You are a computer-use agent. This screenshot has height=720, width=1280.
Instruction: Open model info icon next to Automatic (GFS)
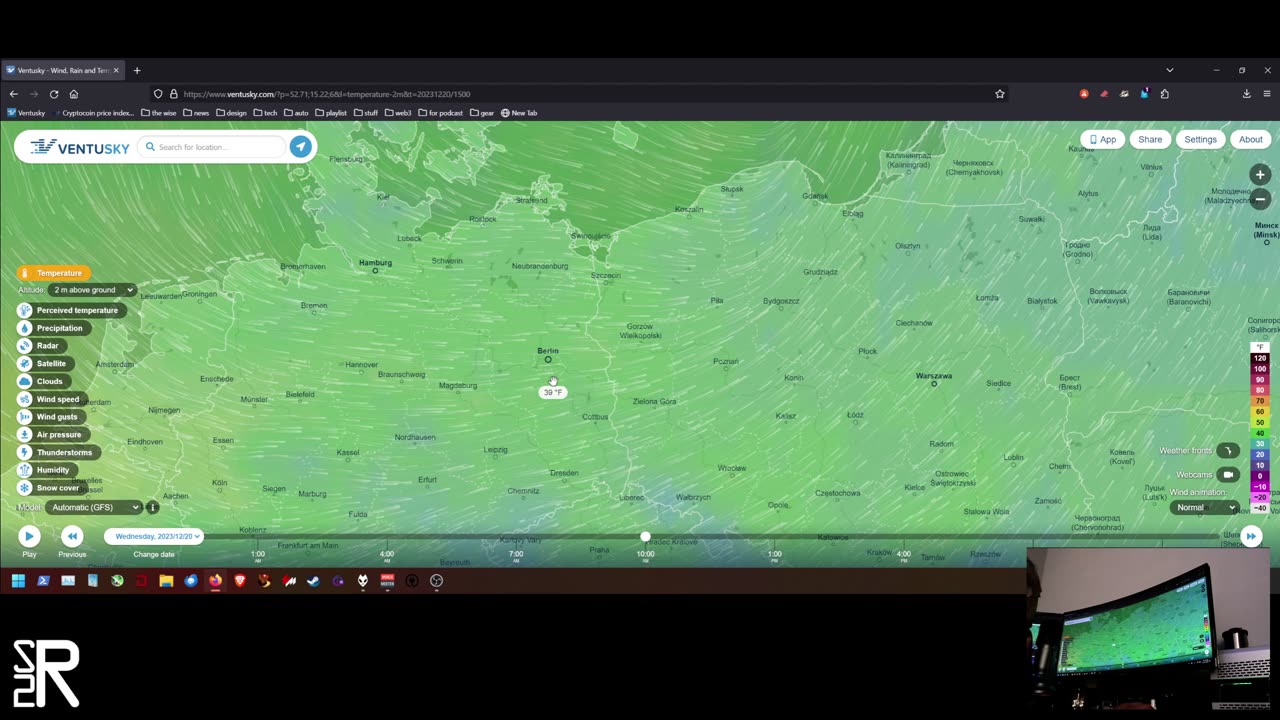[x=152, y=507]
